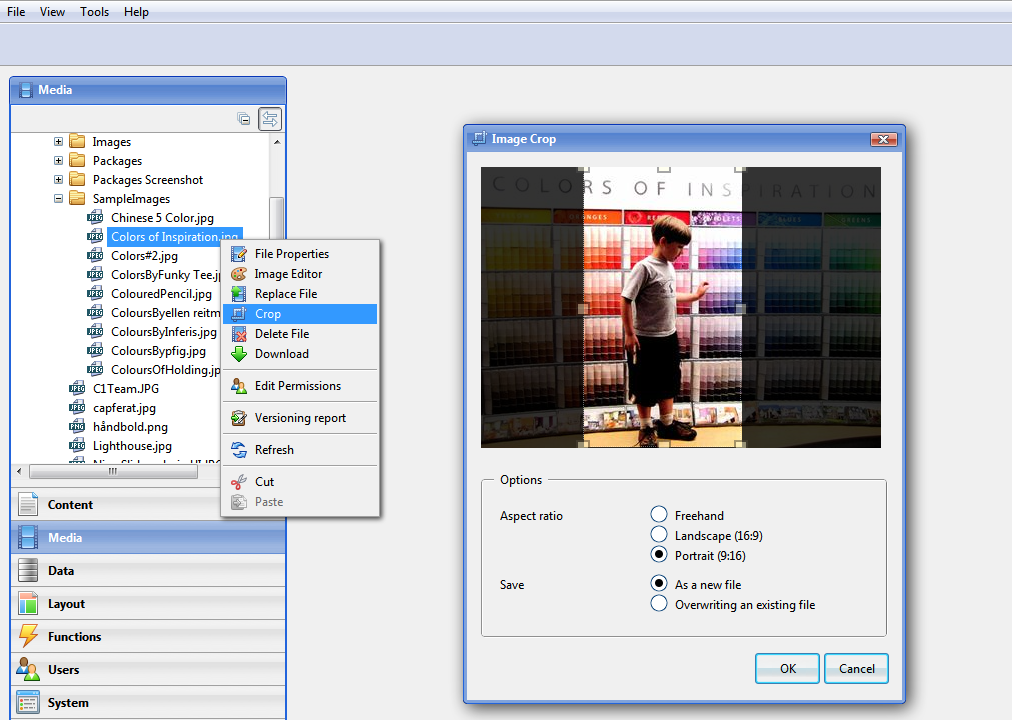
Task: Select Overwriting an existing file option
Action: pyautogui.click(x=659, y=604)
